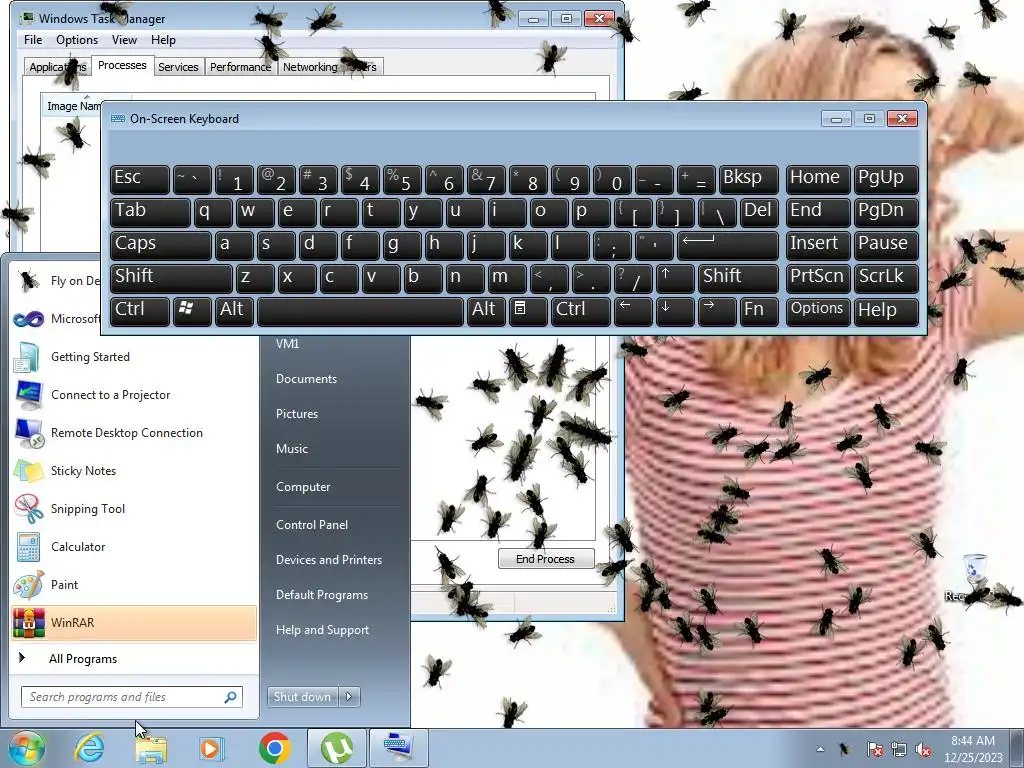Click the Windows Start orb
1024x768 pixels.
(x=26, y=748)
